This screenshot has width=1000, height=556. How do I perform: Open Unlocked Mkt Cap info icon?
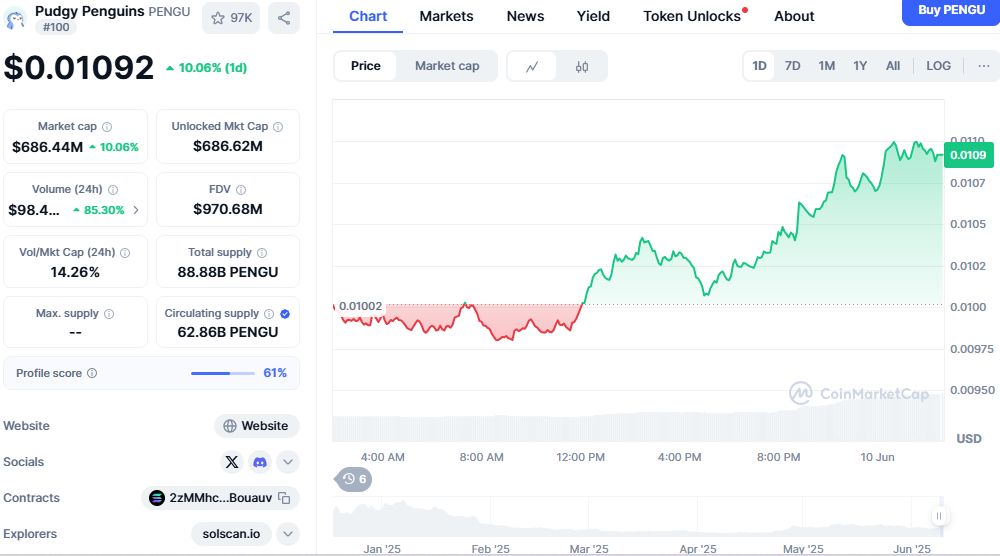tap(278, 127)
